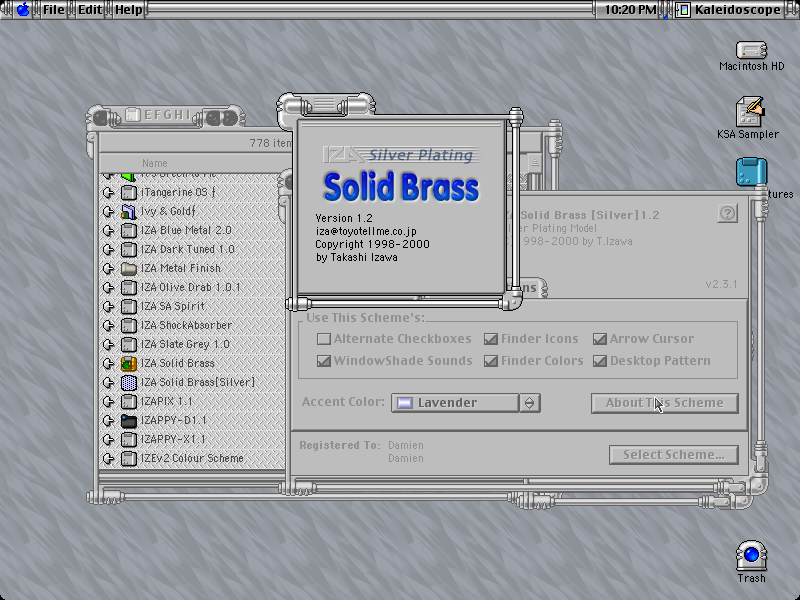Expand the IZA Metal Finish row

pos(108,268)
